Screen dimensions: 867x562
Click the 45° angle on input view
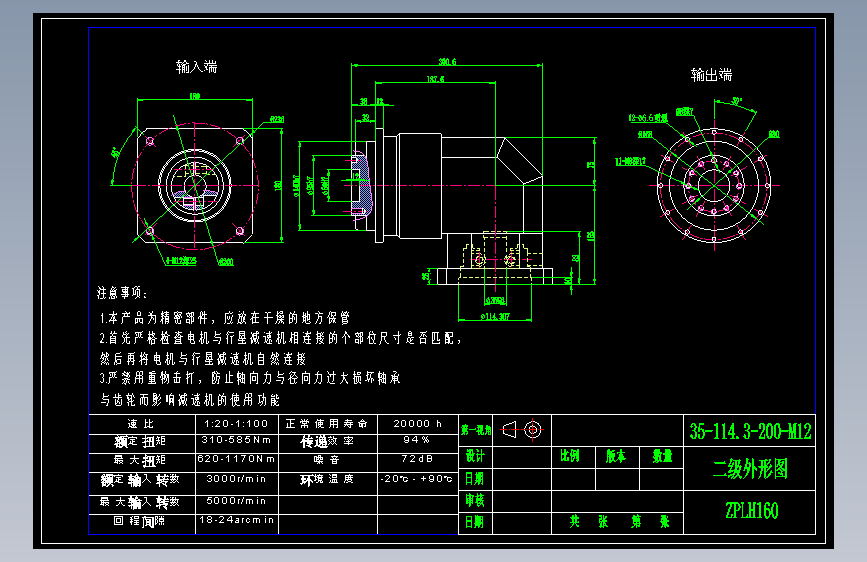click(116, 152)
